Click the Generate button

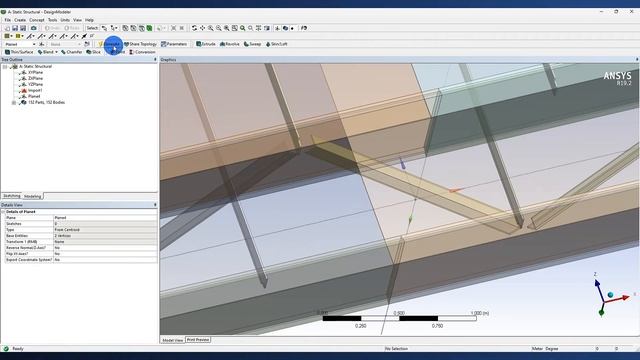109,44
